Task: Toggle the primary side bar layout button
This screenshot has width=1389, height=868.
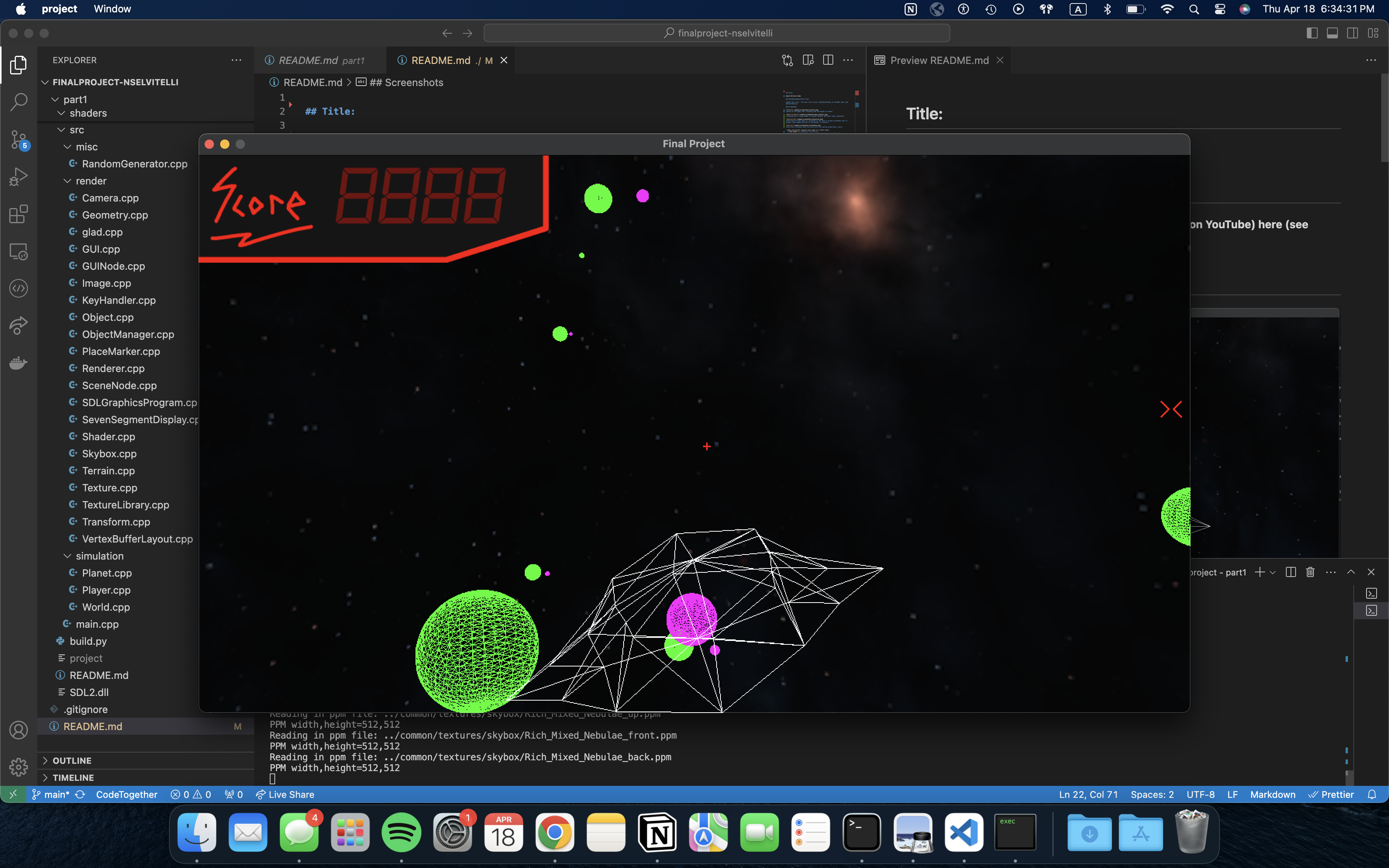Action: (1312, 33)
